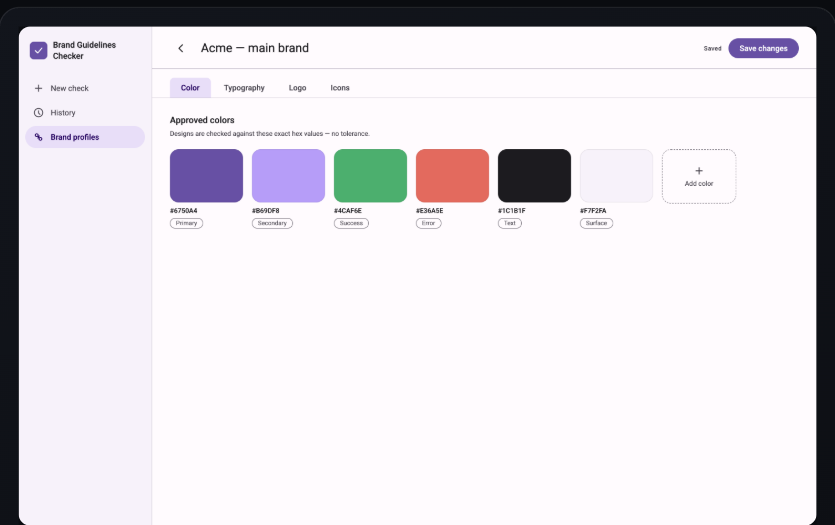Switch to the Color tab

click(190, 88)
